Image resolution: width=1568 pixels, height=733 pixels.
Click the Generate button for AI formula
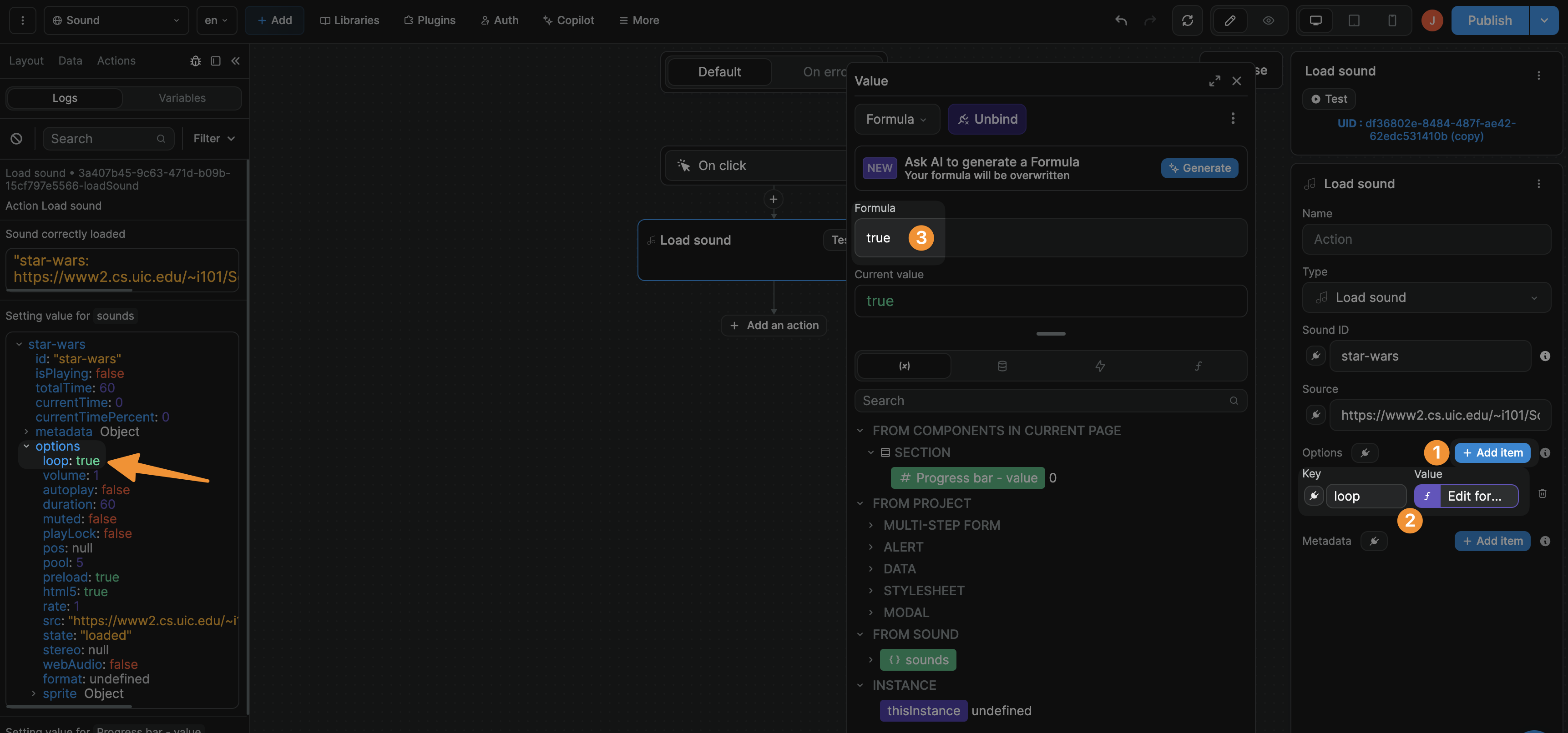pos(1199,168)
